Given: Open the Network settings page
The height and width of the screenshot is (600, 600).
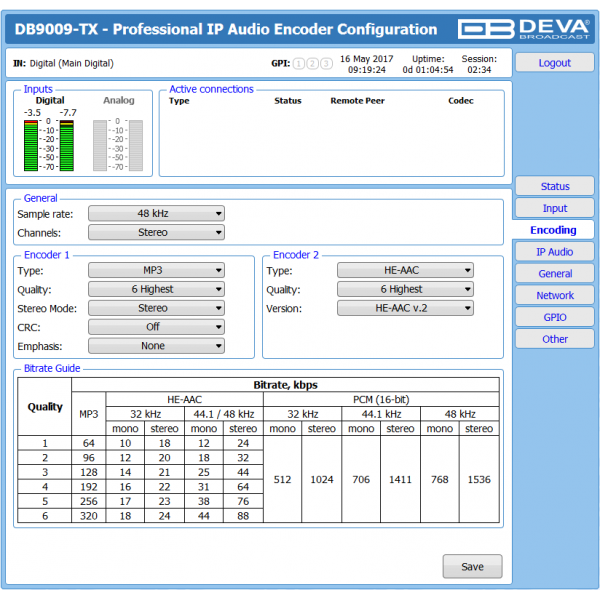Looking at the screenshot, I should pos(554,295).
